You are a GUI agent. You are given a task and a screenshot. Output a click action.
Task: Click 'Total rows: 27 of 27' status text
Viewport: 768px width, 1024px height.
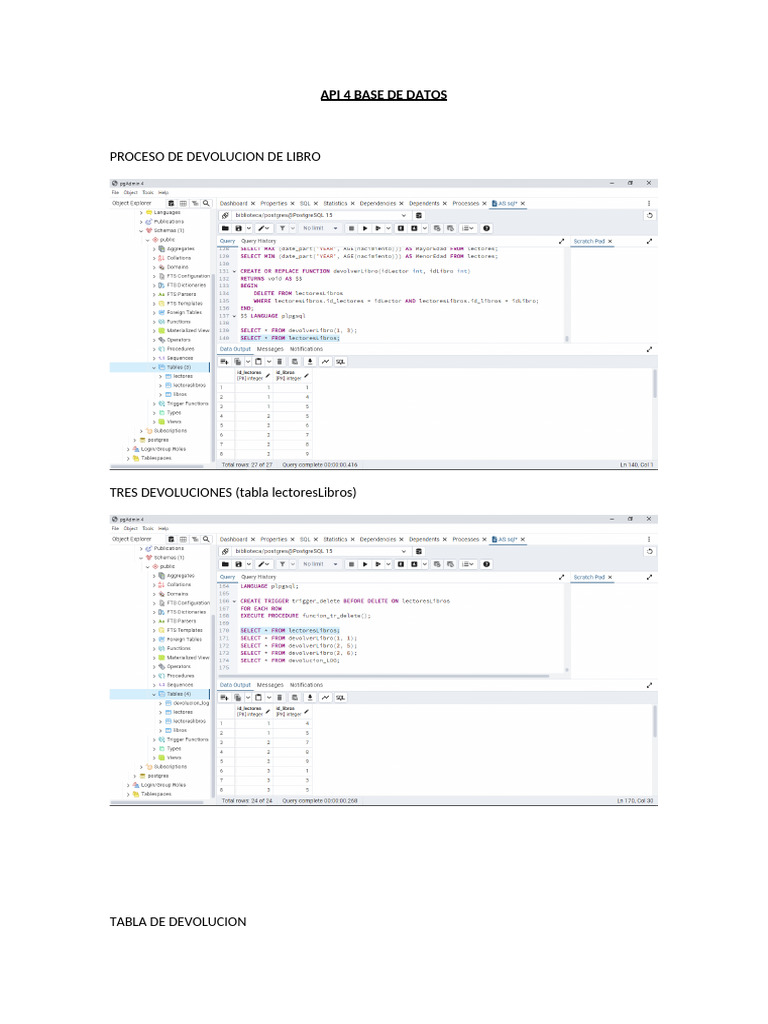[x=247, y=465]
